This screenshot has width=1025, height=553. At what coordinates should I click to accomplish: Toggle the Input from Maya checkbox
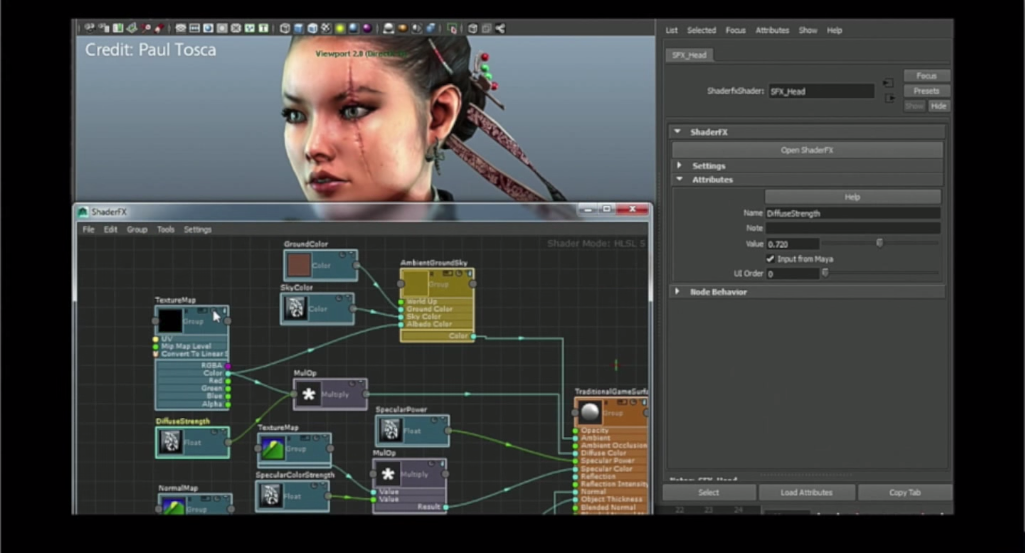770,259
